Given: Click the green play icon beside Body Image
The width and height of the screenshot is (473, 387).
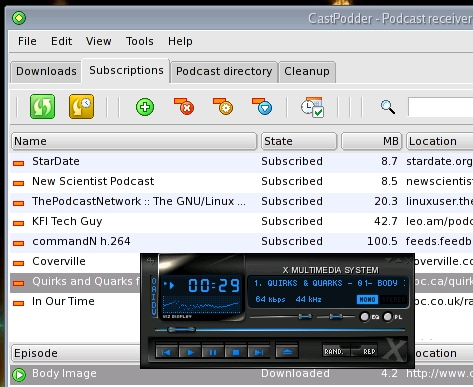Looking at the screenshot, I should click(19, 375).
